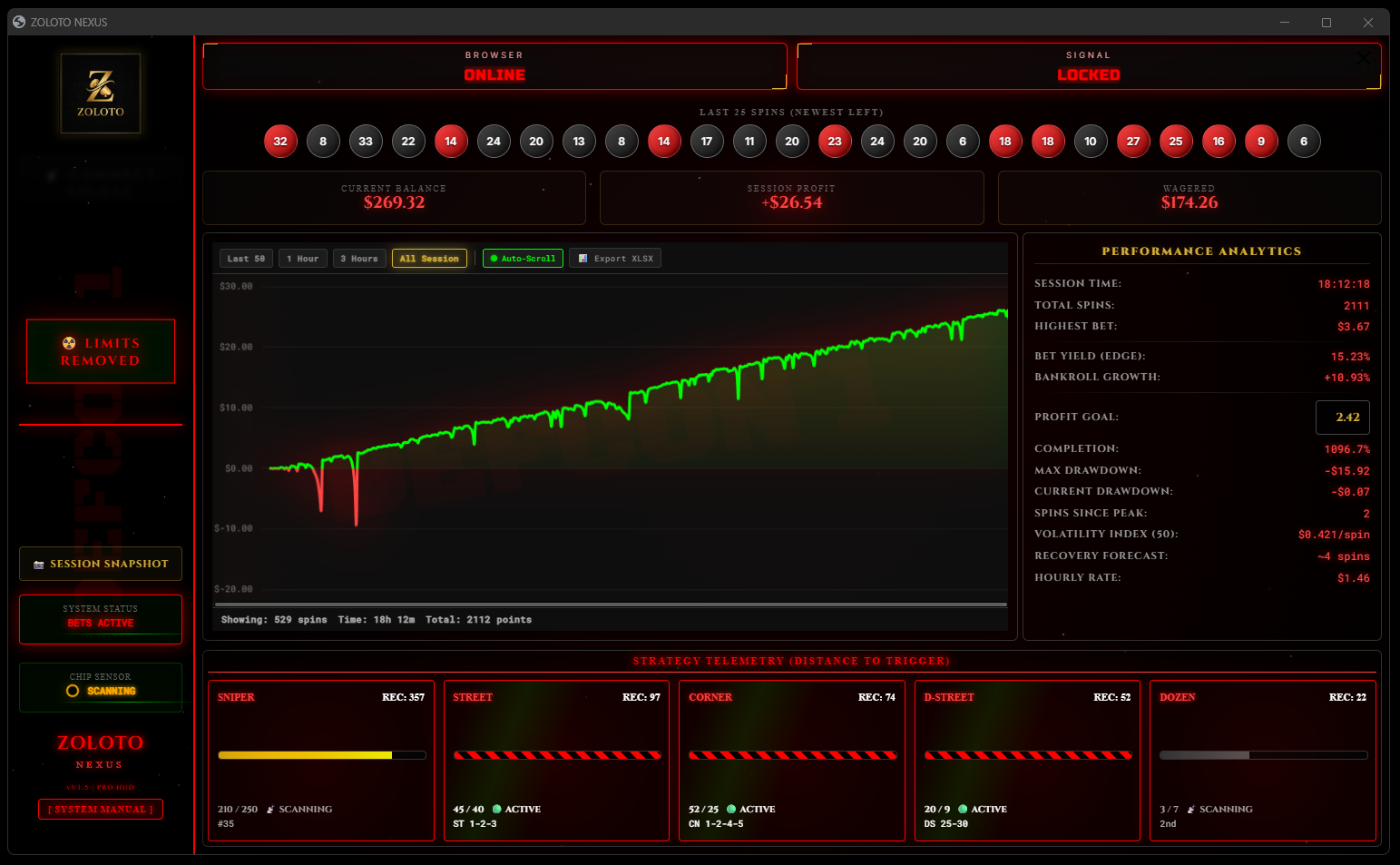This screenshot has width=1400, height=865.
Task: Click the camera icon on Session Snapshot
Action: pos(39,564)
